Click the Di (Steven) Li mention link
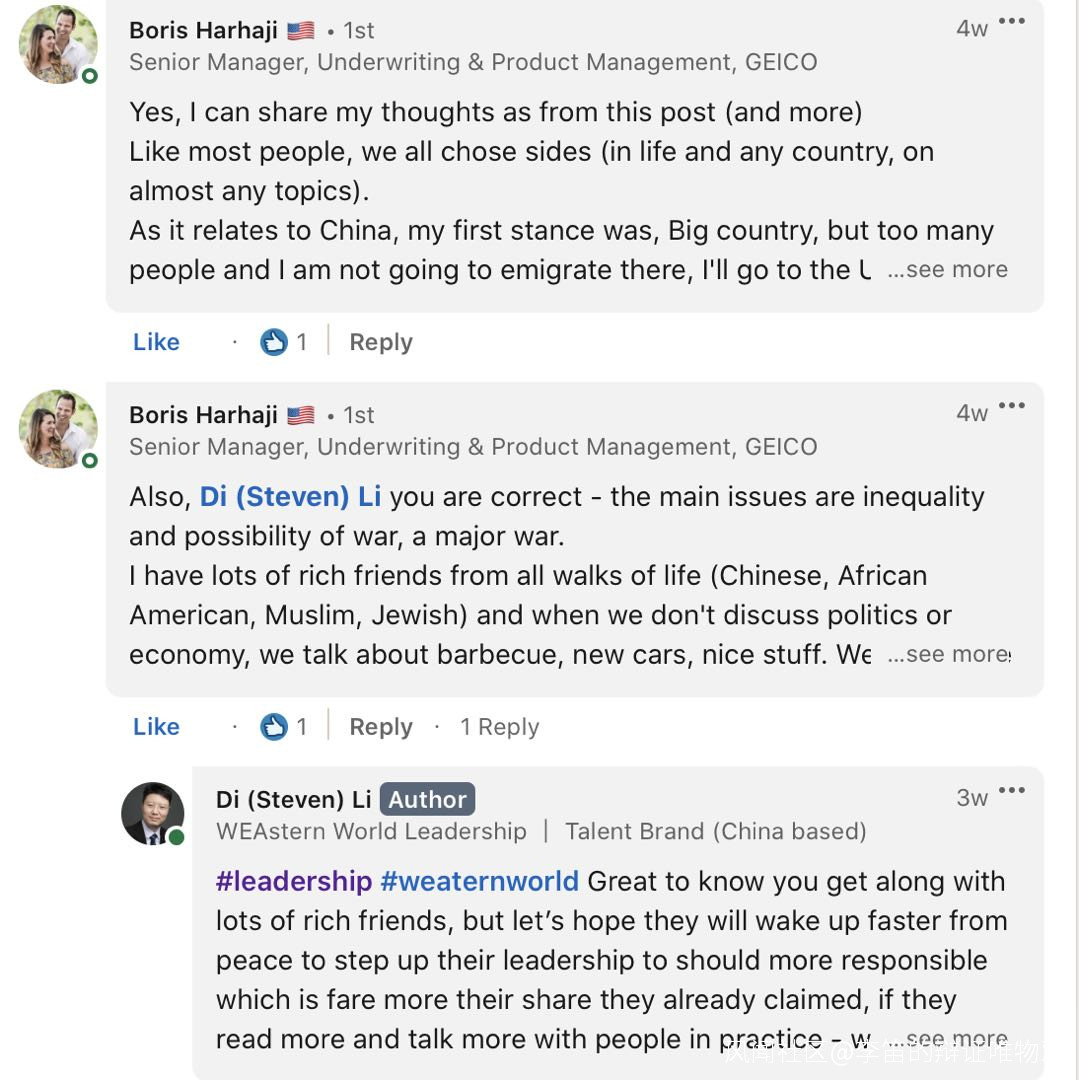The height and width of the screenshot is (1080, 1079). click(290, 497)
